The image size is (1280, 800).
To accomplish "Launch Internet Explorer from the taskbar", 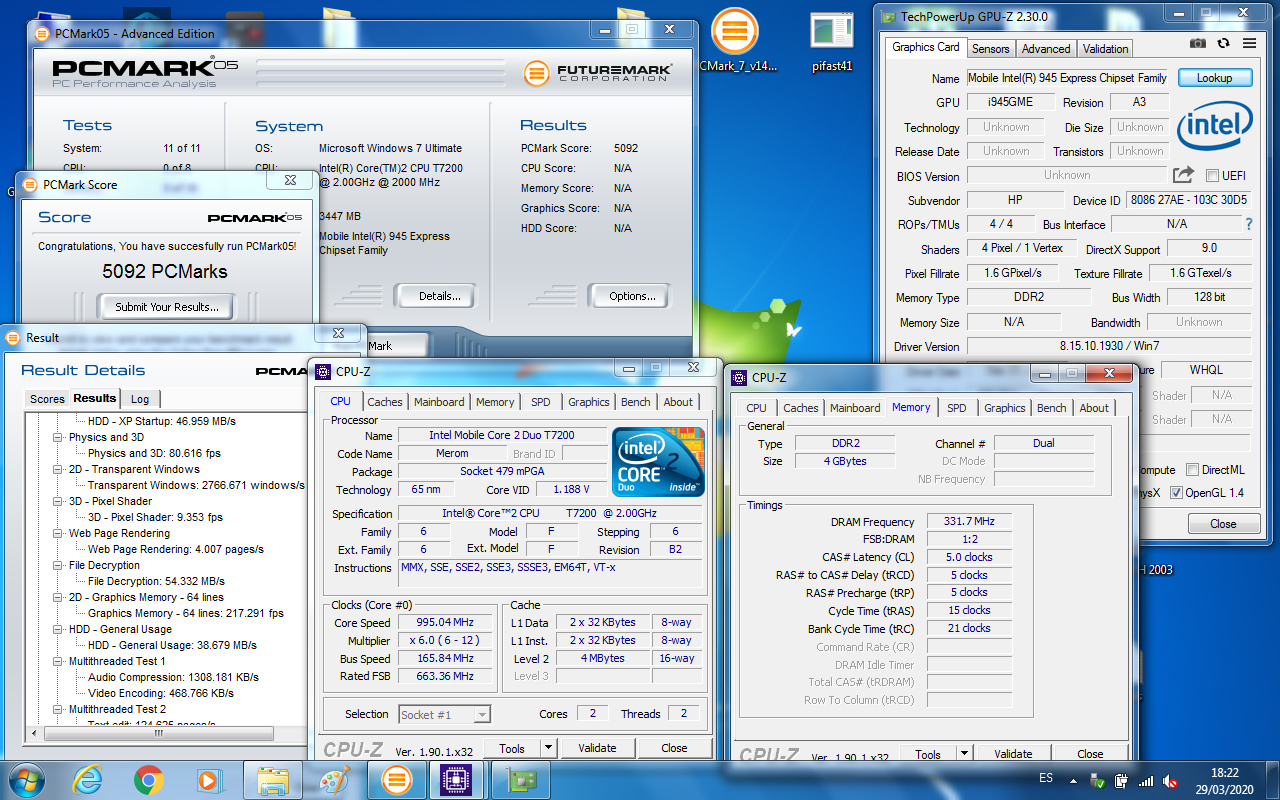I will (x=88, y=779).
